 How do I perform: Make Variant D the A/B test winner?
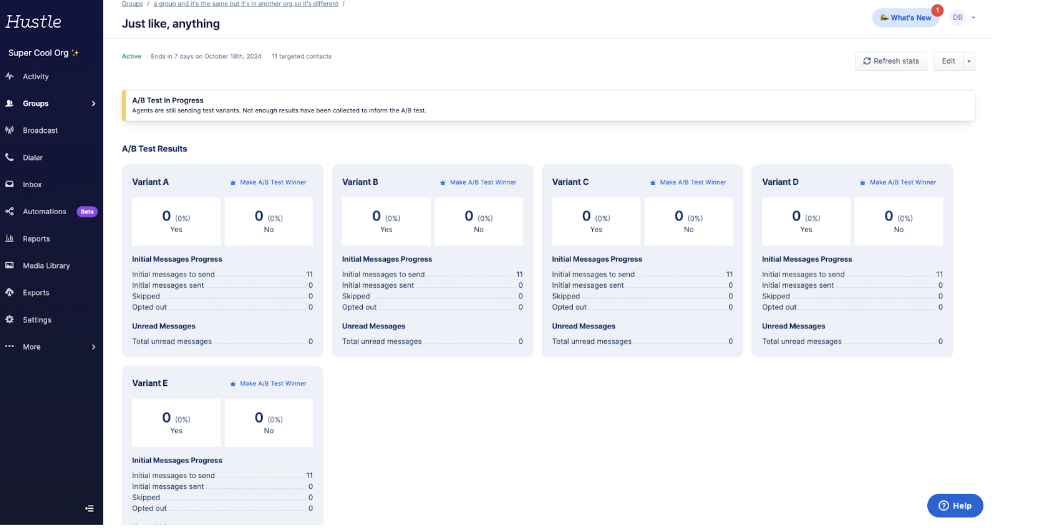click(x=898, y=182)
